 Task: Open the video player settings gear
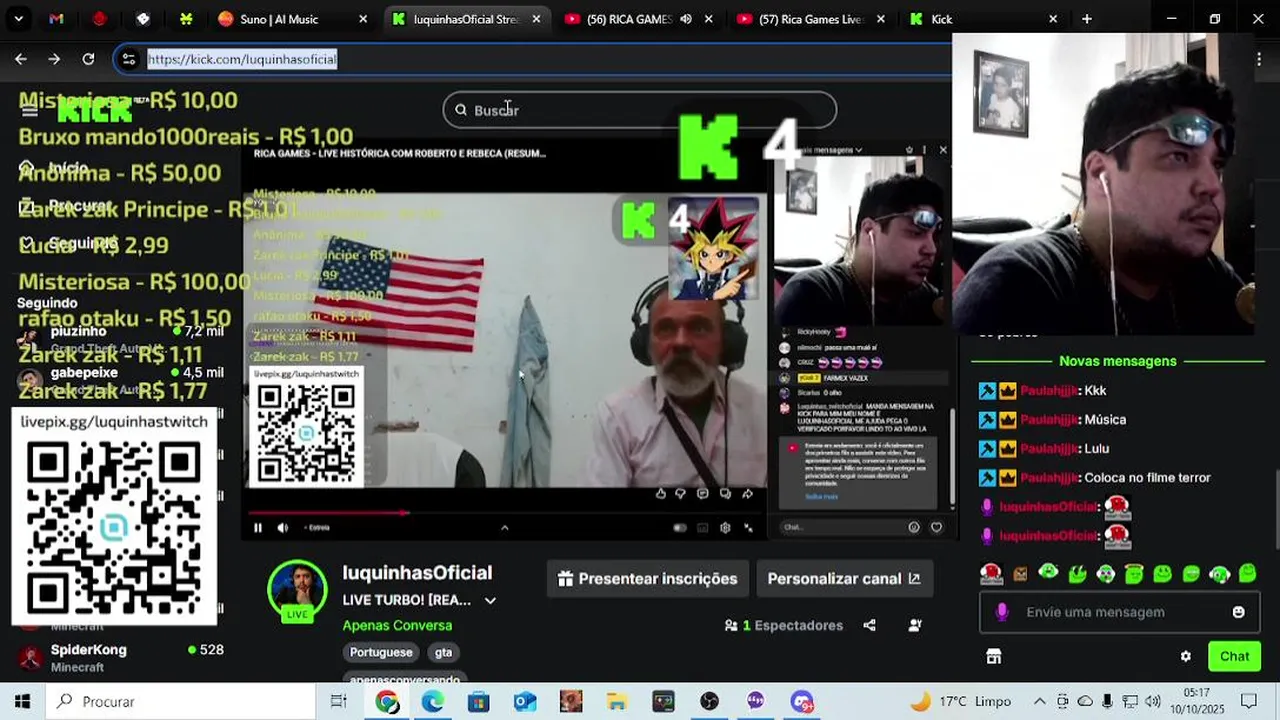click(x=725, y=528)
